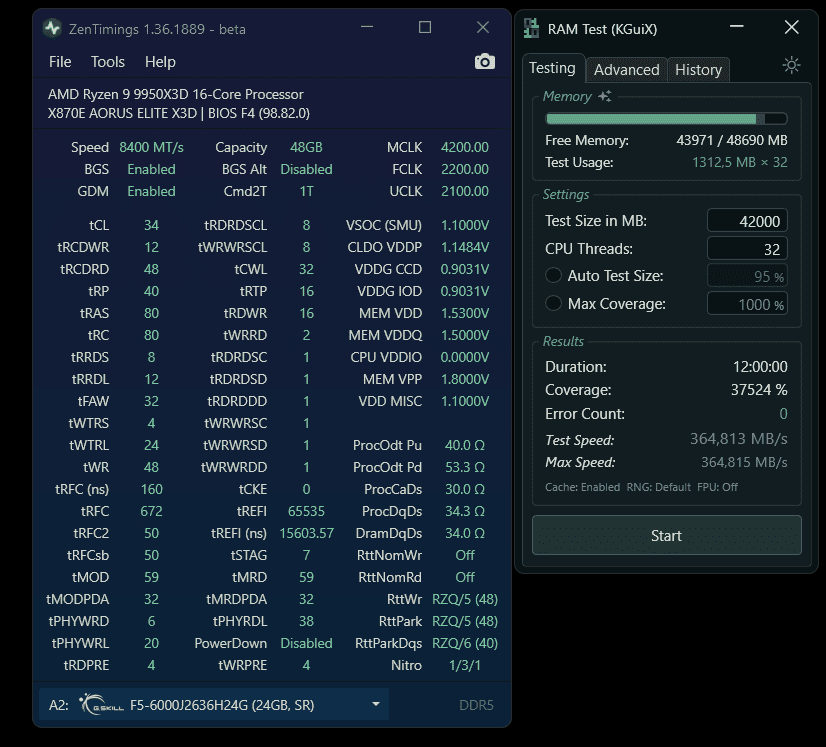
Task: Click the RNG: Default status text
Action: click(658, 487)
